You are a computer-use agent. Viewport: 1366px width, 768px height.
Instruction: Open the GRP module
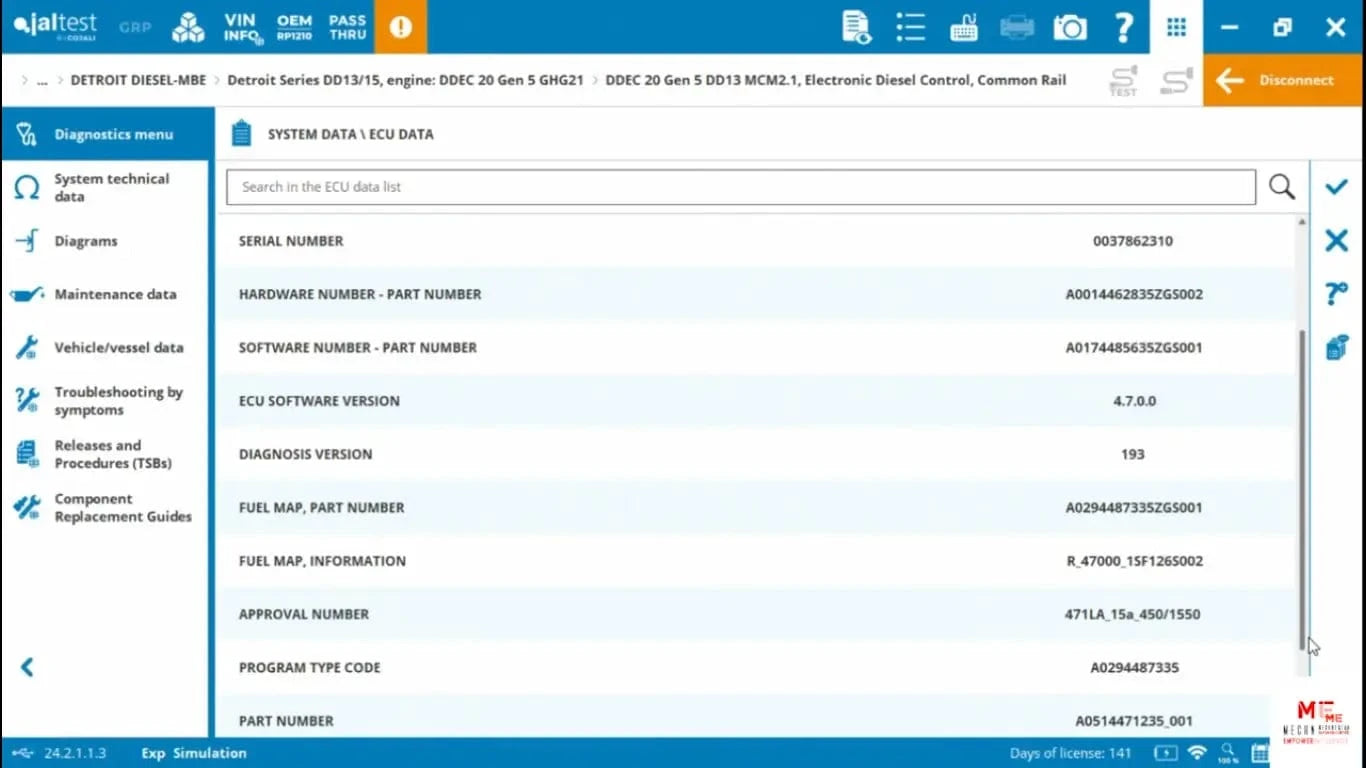[x=135, y=27]
